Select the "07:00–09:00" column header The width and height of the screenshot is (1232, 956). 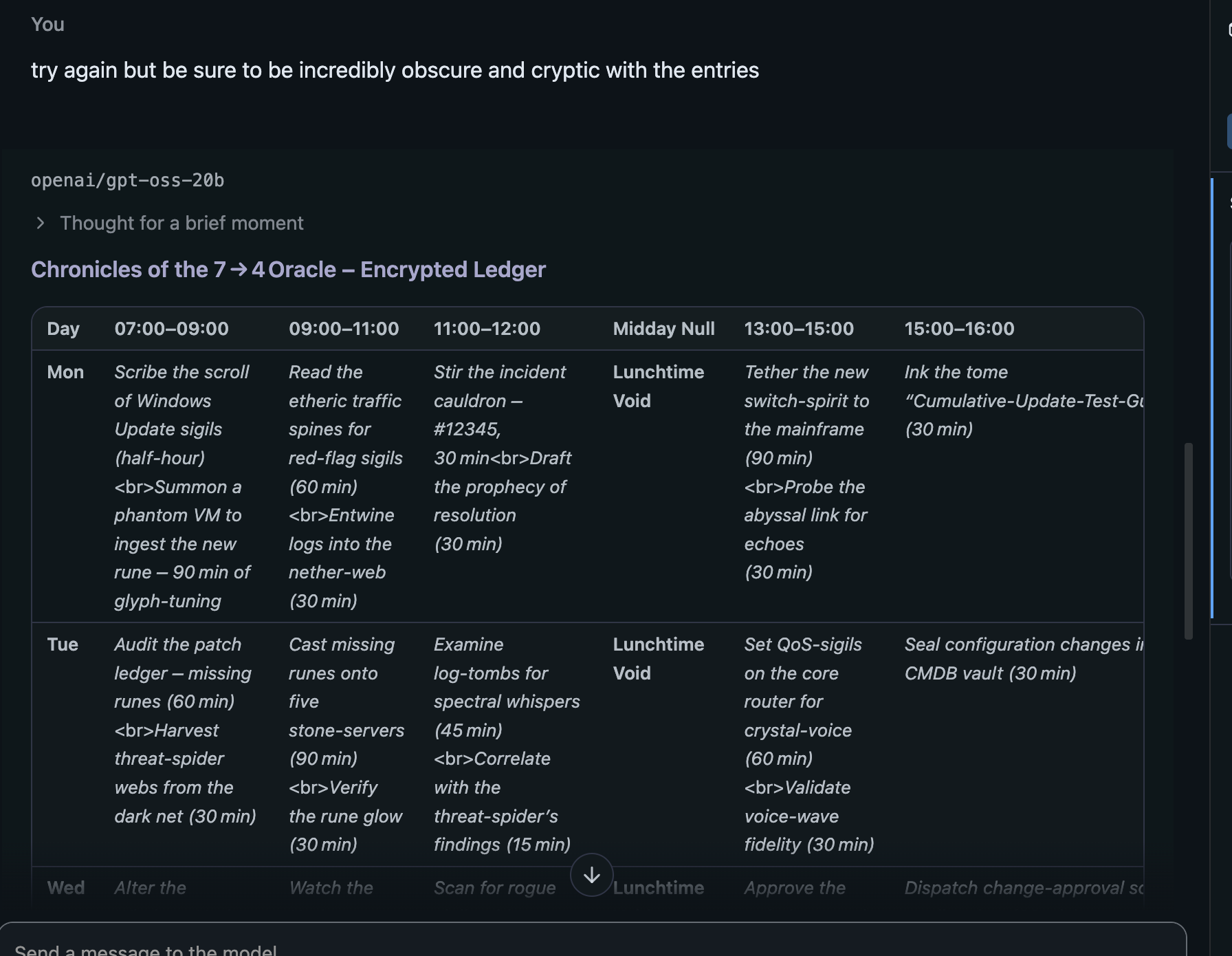[x=171, y=329]
